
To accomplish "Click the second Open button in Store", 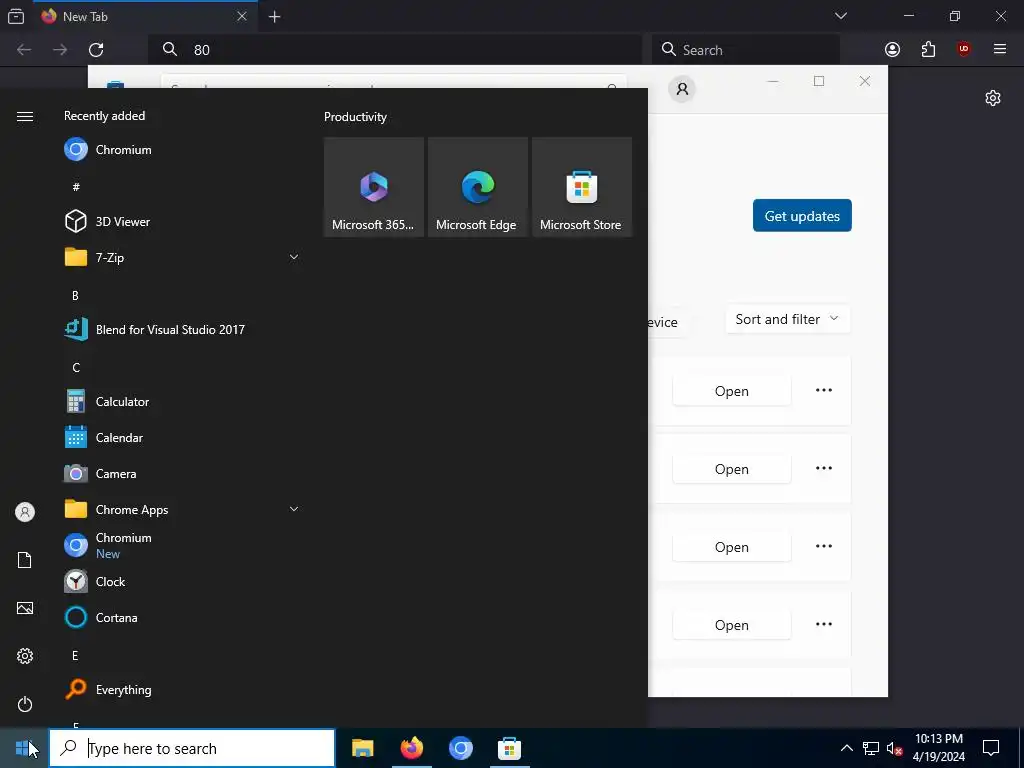I will pos(731,468).
